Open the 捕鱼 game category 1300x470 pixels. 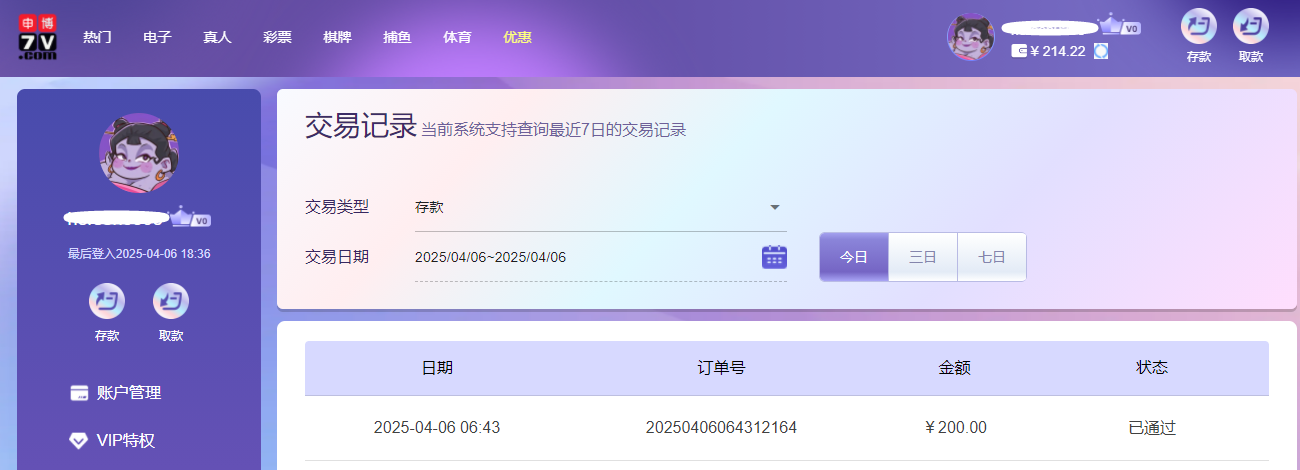(397, 37)
